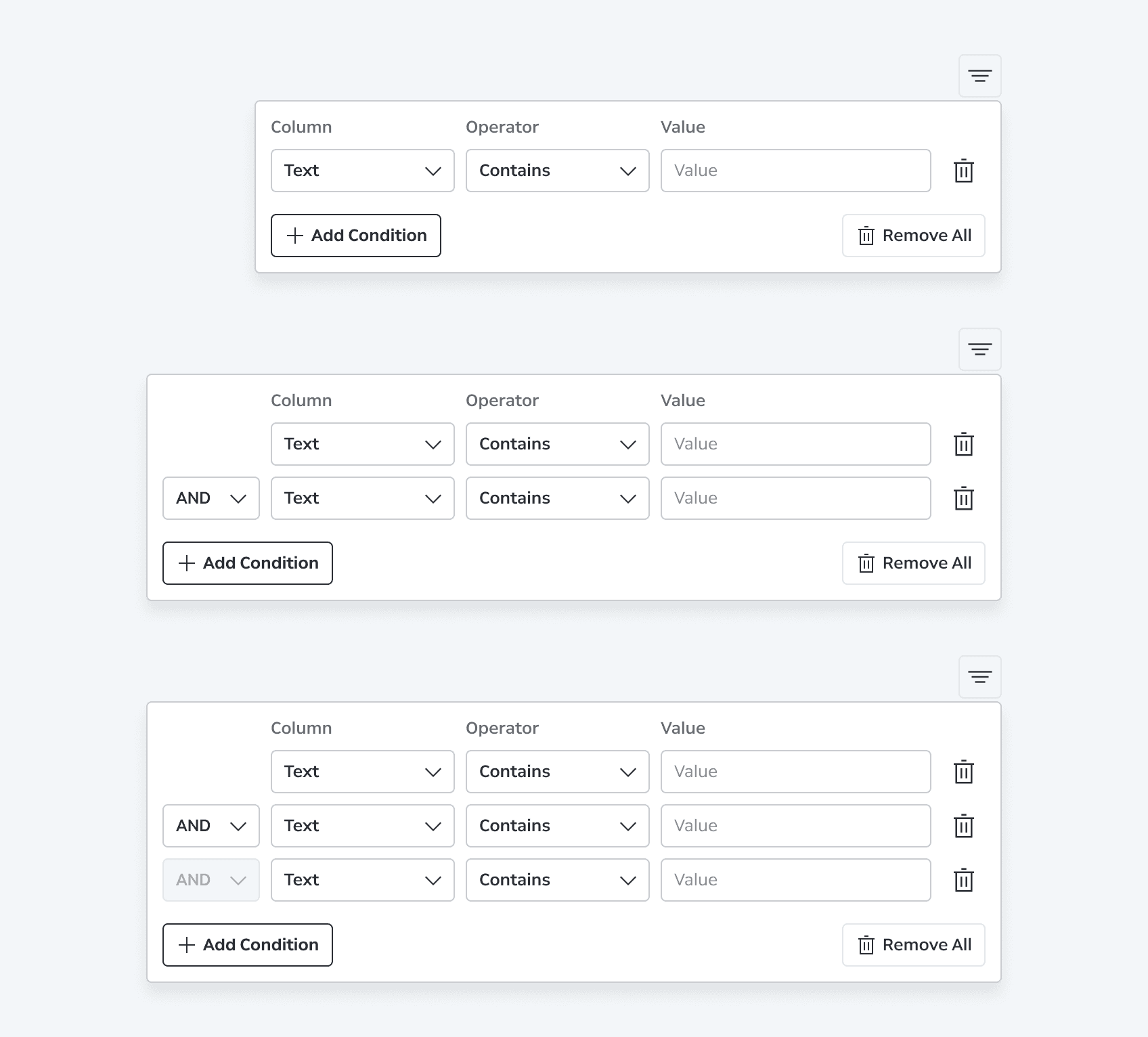Open the AND logic dropdown in the middle panel
Screen dimensions: 1148x1037
coord(211,498)
